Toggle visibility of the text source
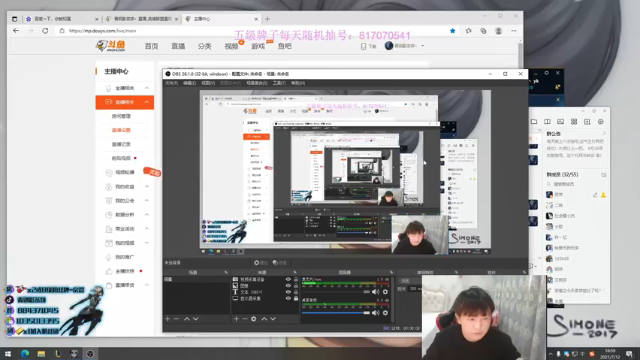This screenshot has height=360, width=640. [x=288, y=292]
